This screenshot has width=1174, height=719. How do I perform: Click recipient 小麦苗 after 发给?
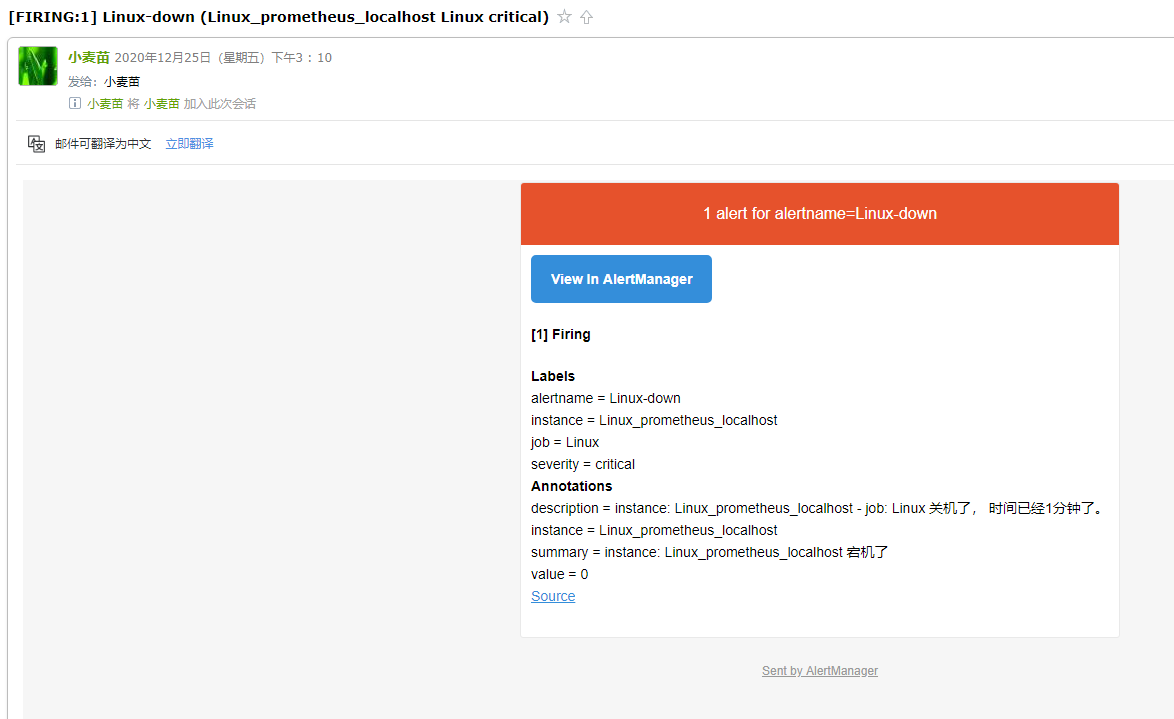click(x=122, y=81)
